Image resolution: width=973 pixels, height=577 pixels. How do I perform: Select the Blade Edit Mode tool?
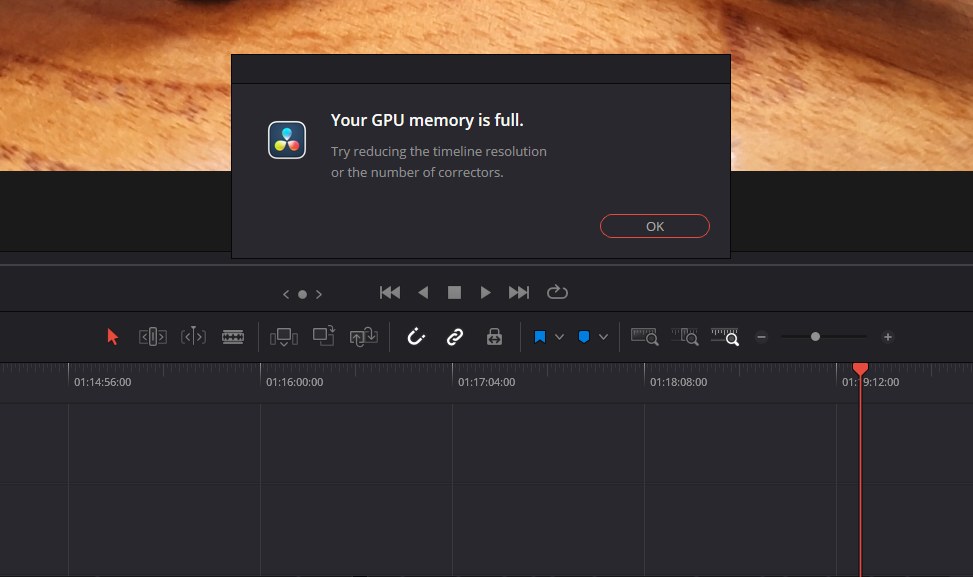[x=233, y=337]
